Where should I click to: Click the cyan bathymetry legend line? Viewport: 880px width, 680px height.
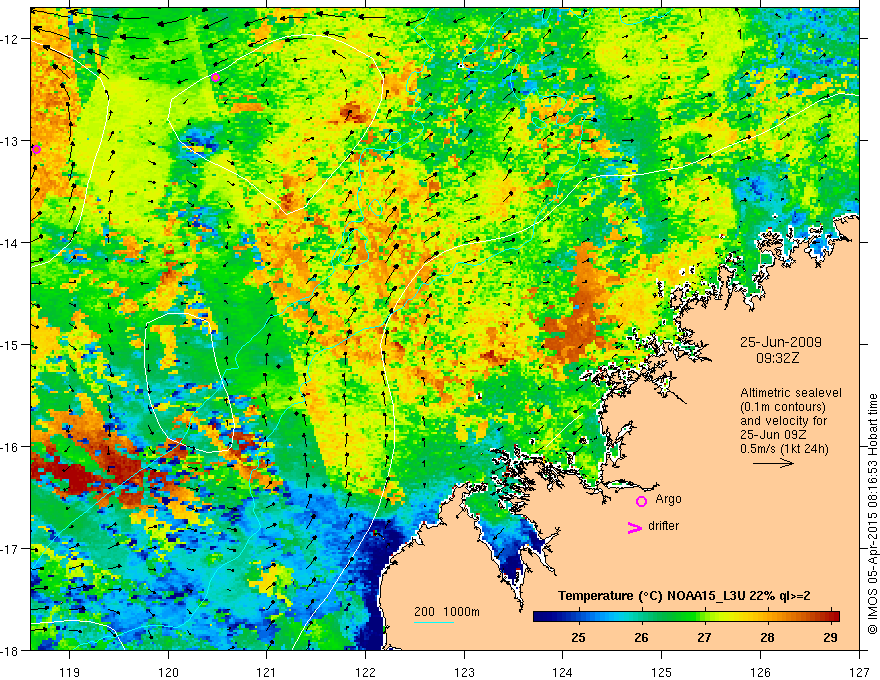(434, 622)
